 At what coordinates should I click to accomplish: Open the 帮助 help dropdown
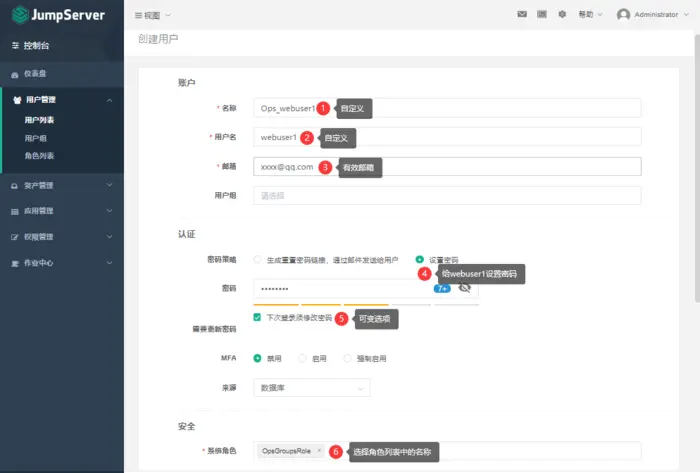click(x=590, y=14)
